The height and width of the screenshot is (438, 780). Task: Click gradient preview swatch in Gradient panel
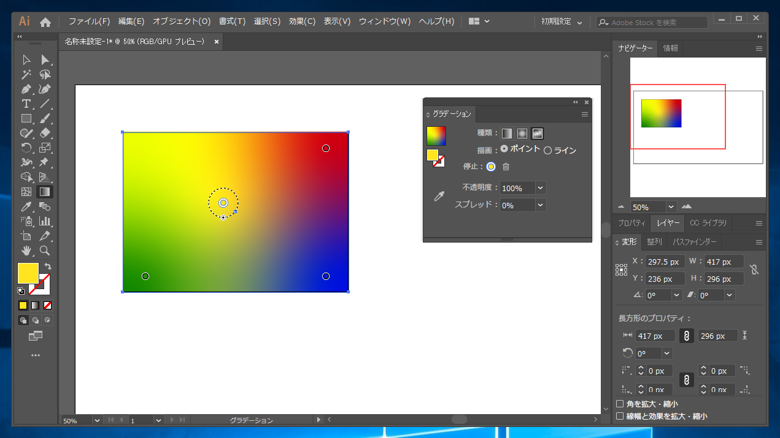(x=436, y=136)
